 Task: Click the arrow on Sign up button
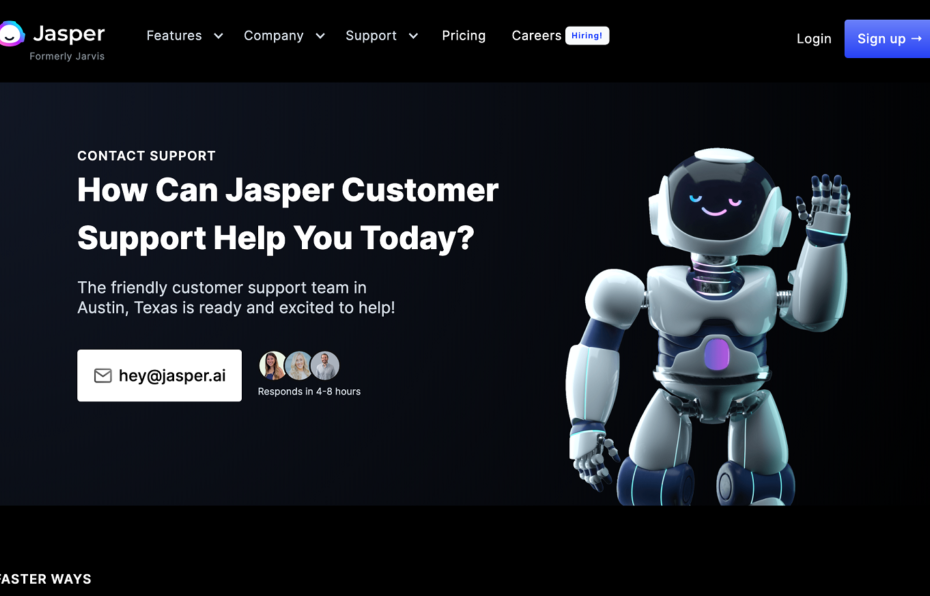[x=916, y=39]
